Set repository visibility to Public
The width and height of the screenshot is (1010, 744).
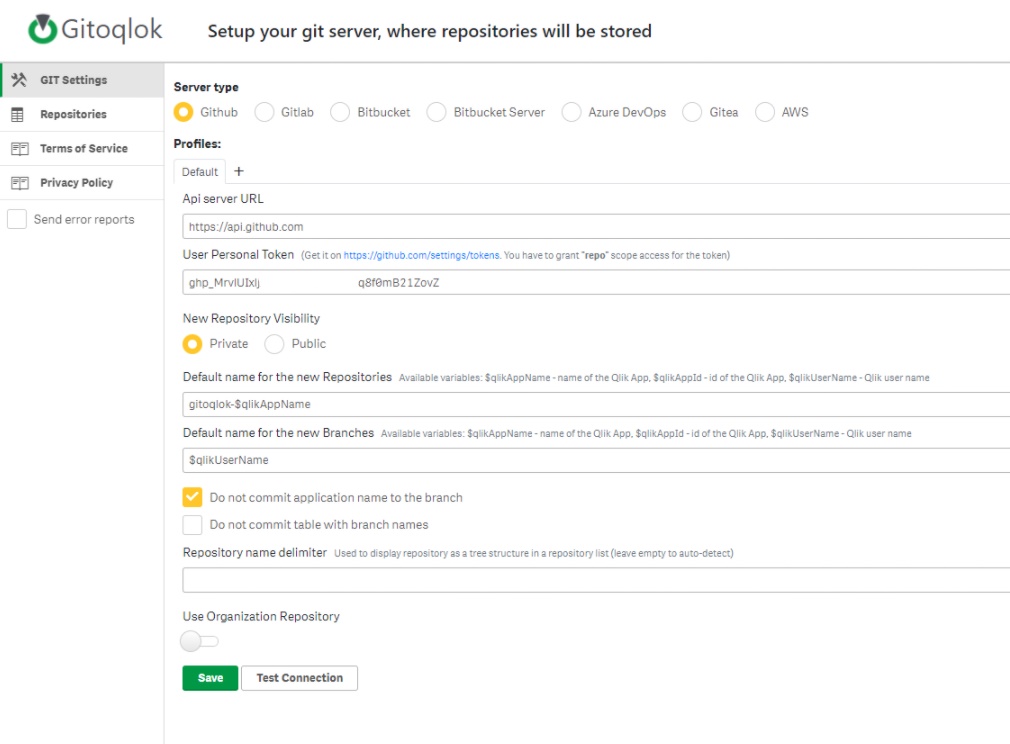click(x=274, y=344)
